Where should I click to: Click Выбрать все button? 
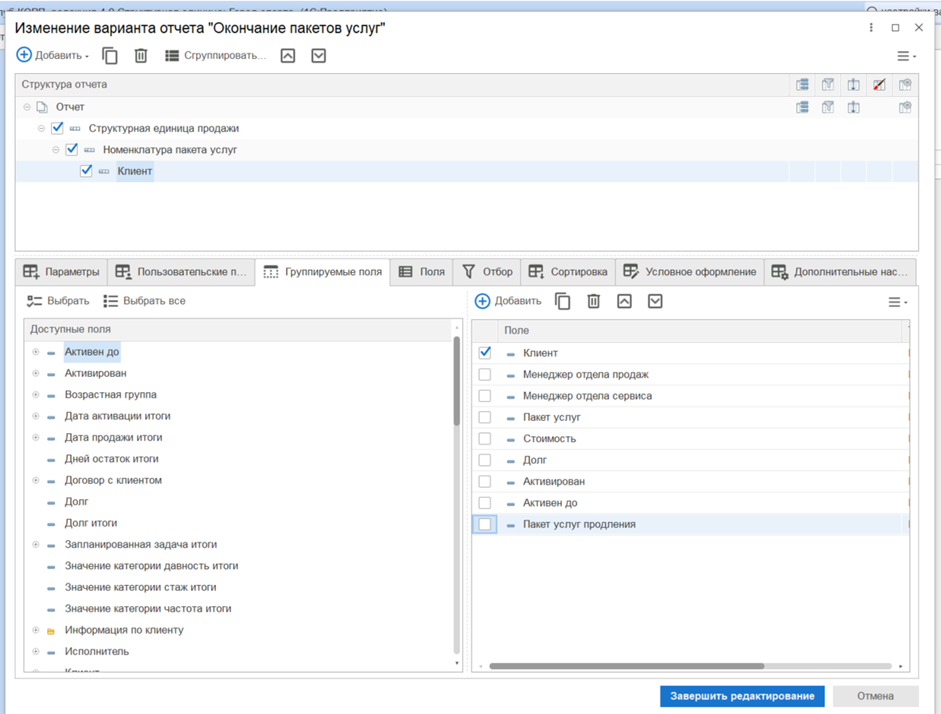coord(144,301)
